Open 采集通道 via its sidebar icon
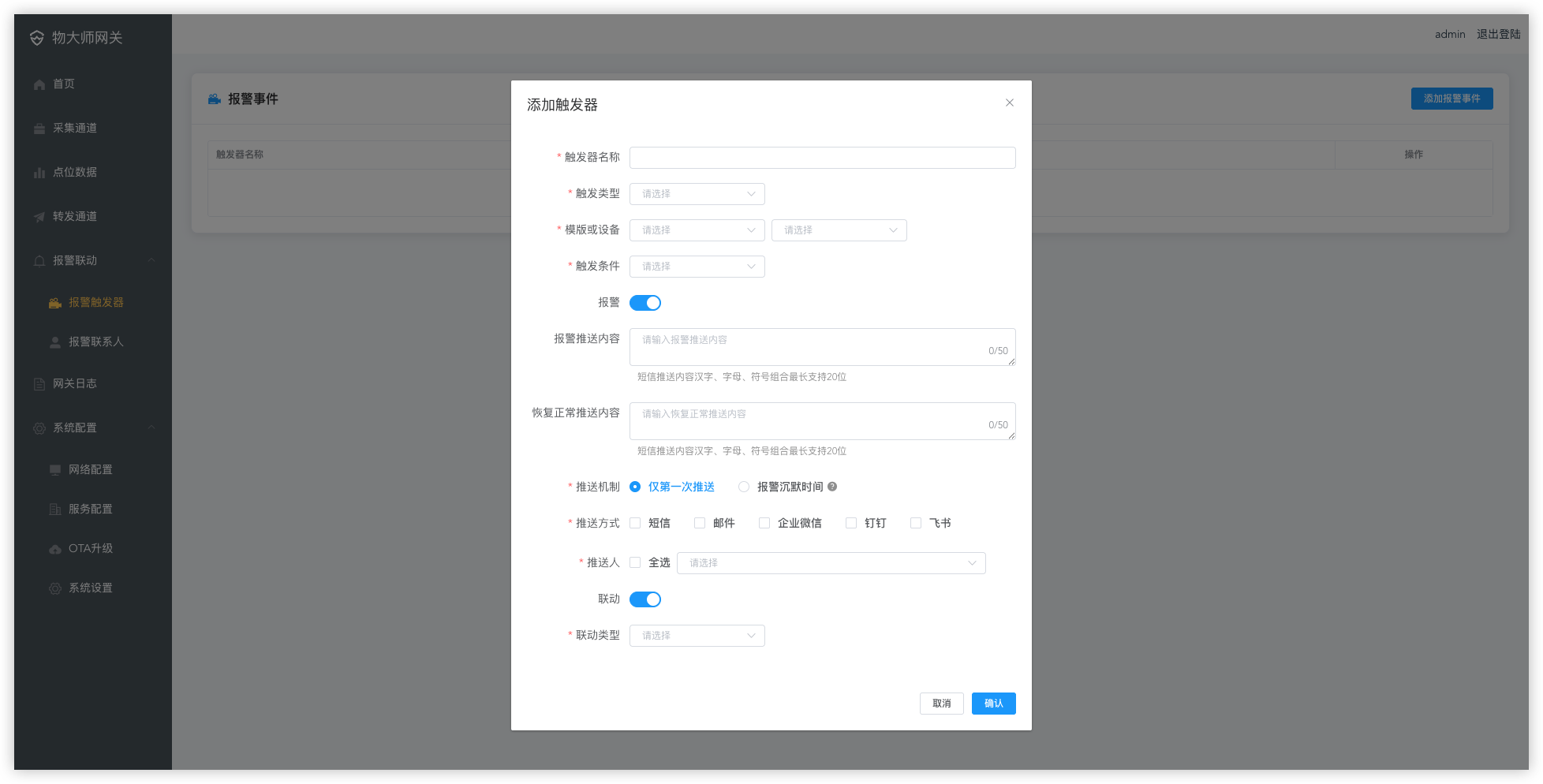This screenshot has height=784, width=1543. (39, 128)
